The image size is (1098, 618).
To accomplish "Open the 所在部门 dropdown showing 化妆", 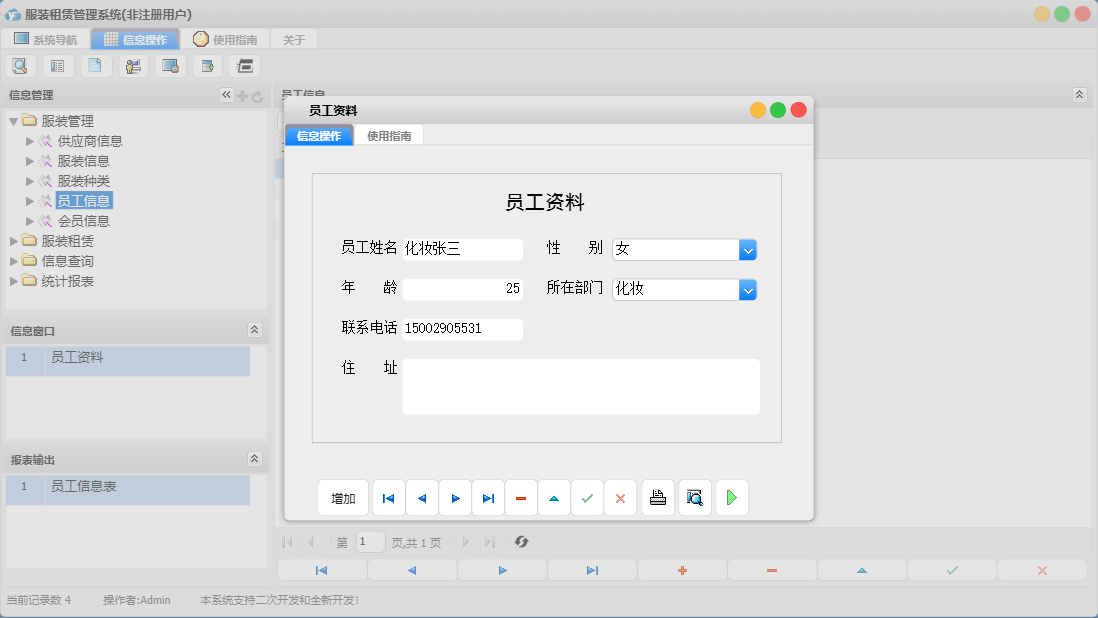I will pos(748,289).
